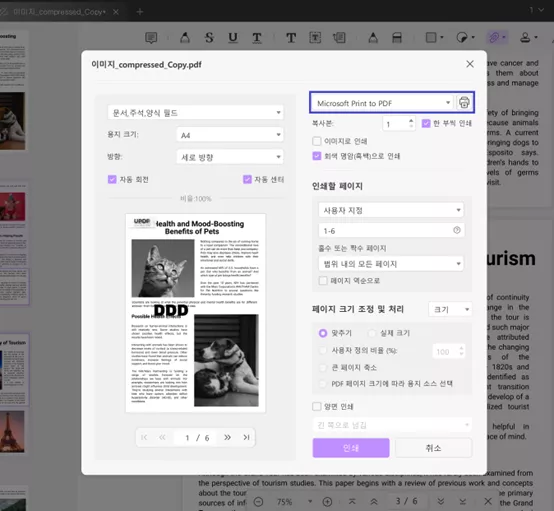Click the preview page number field
This screenshot has width=554, height=511.
click(187, 438)
